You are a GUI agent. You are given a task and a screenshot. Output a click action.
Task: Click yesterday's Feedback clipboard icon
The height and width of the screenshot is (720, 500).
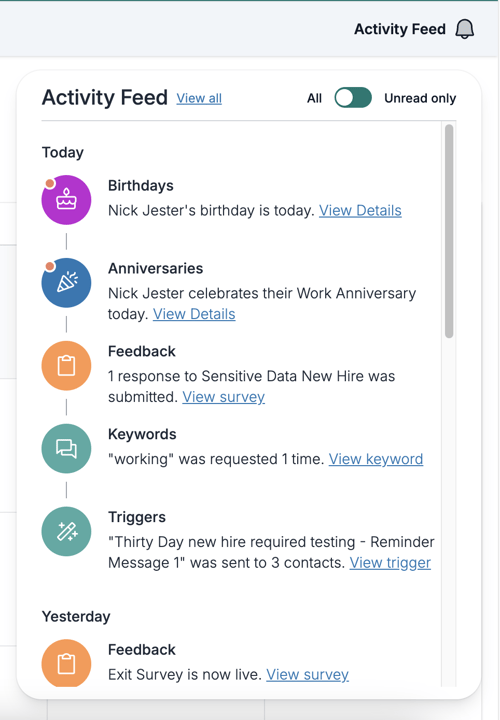66,663
